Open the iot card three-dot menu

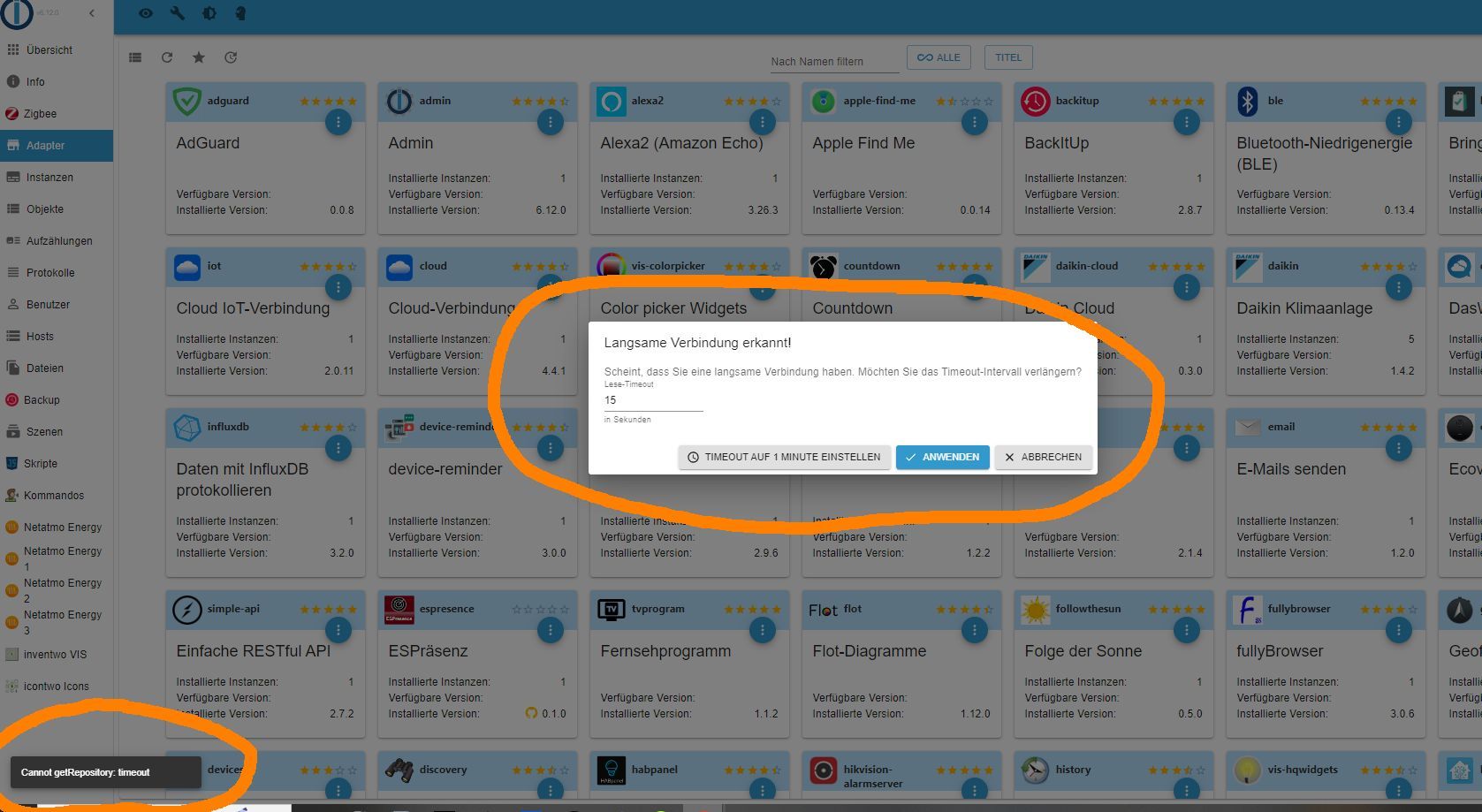[338, 287]
